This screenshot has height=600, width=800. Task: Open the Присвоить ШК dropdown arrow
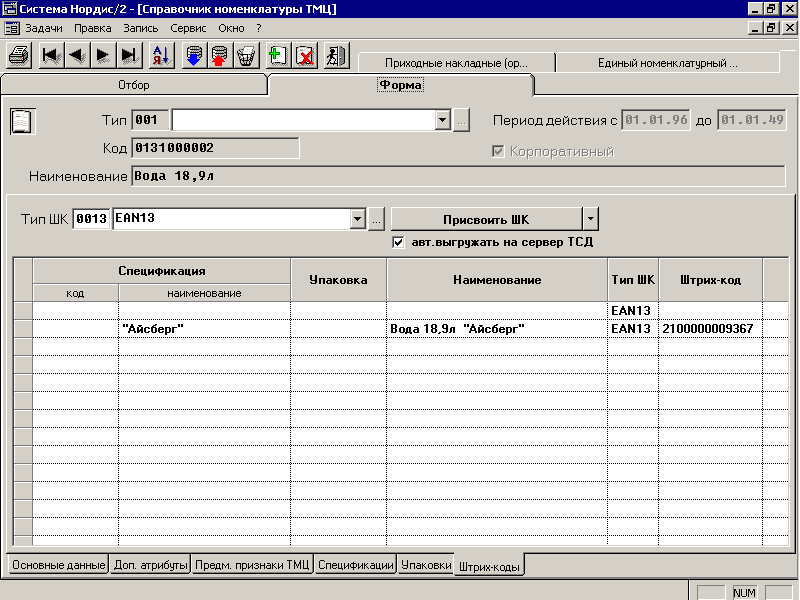tap(590, 219)
